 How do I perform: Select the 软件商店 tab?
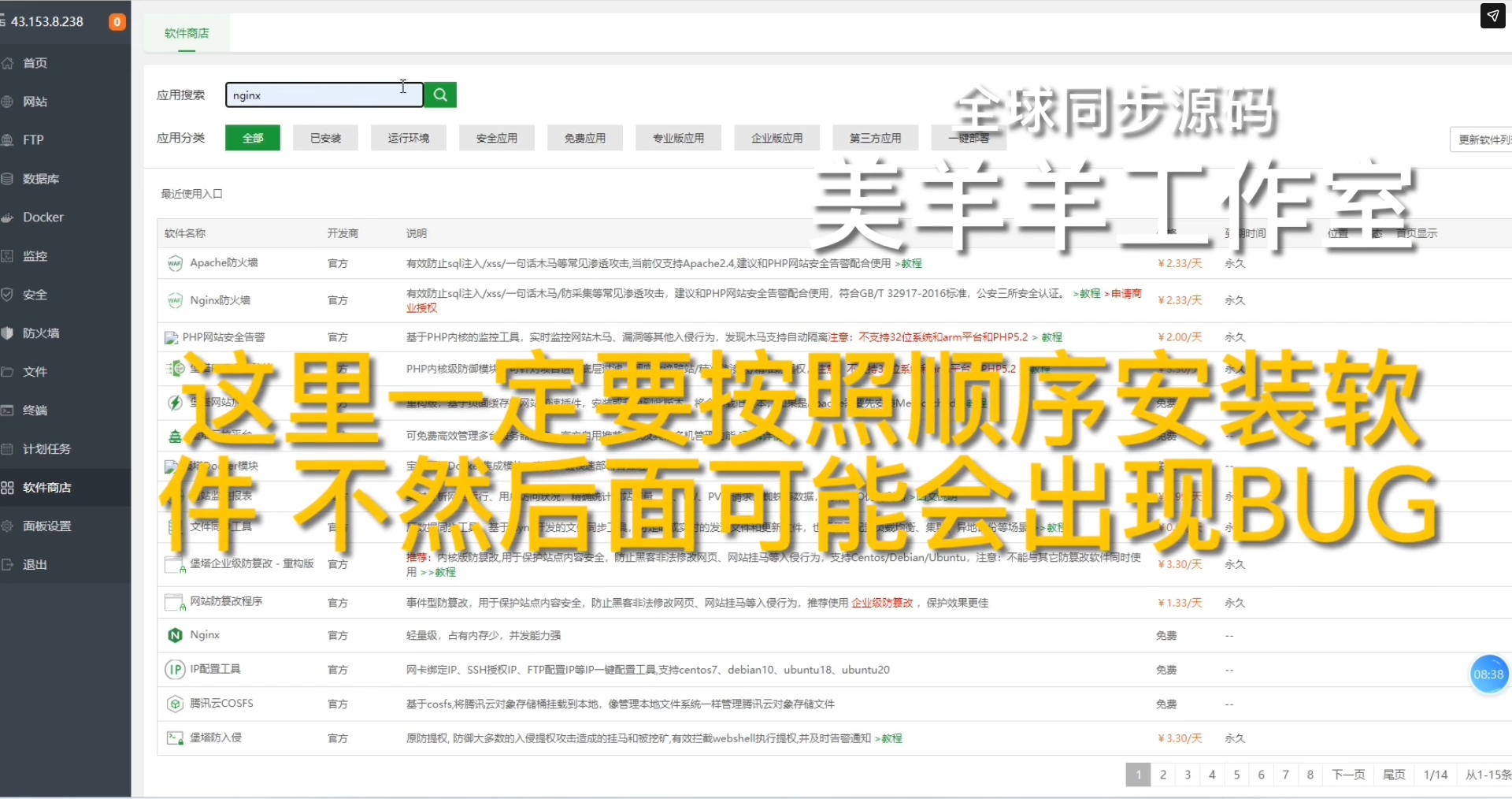coord(187,33)
